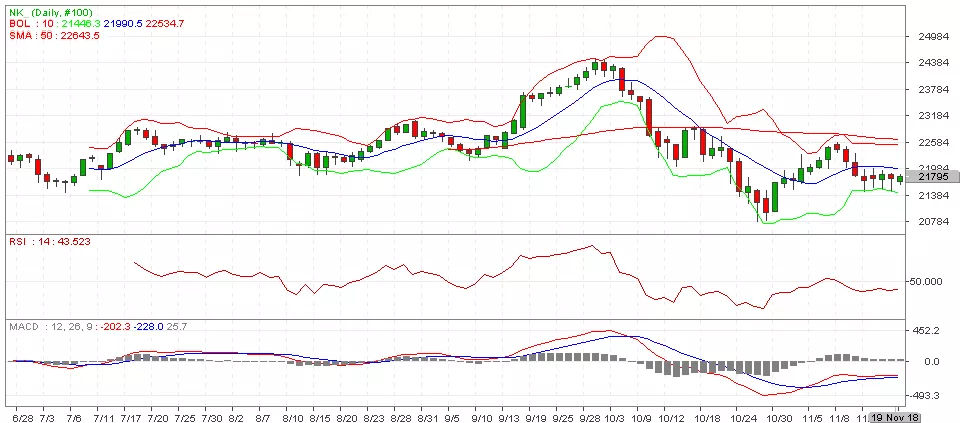Screen dimensions: 960x423
Task: Click the MACD histogram value 25.7
Action: [x=177, y=327]
